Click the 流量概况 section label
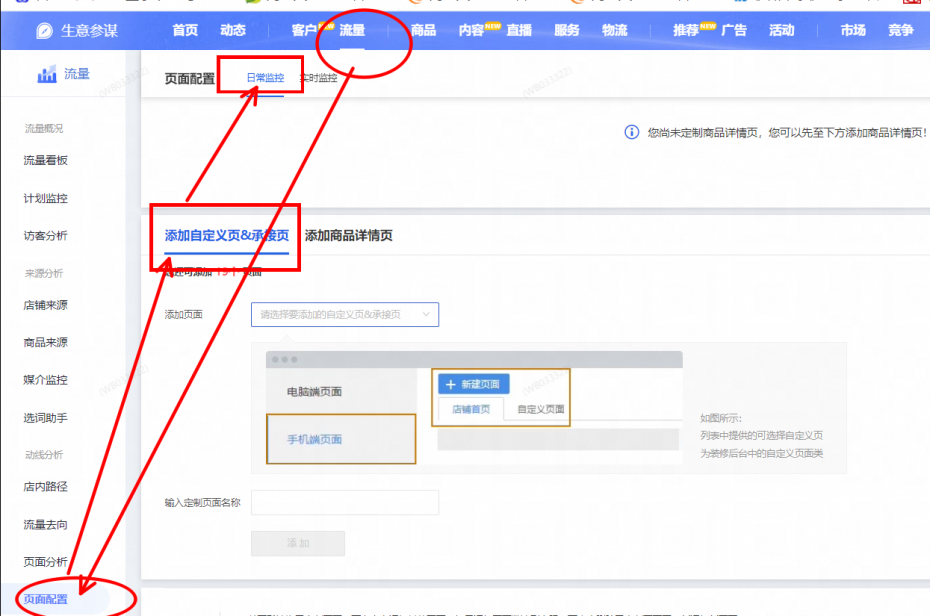This screenshot has height=616, width=930. click(x=44, y=129)
